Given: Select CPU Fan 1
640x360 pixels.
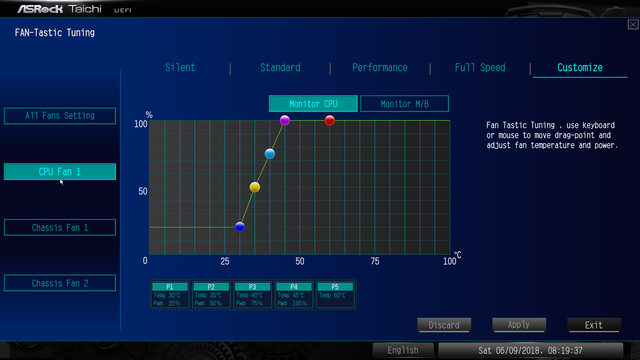Looking at the screenshot, I should [60, 171].
